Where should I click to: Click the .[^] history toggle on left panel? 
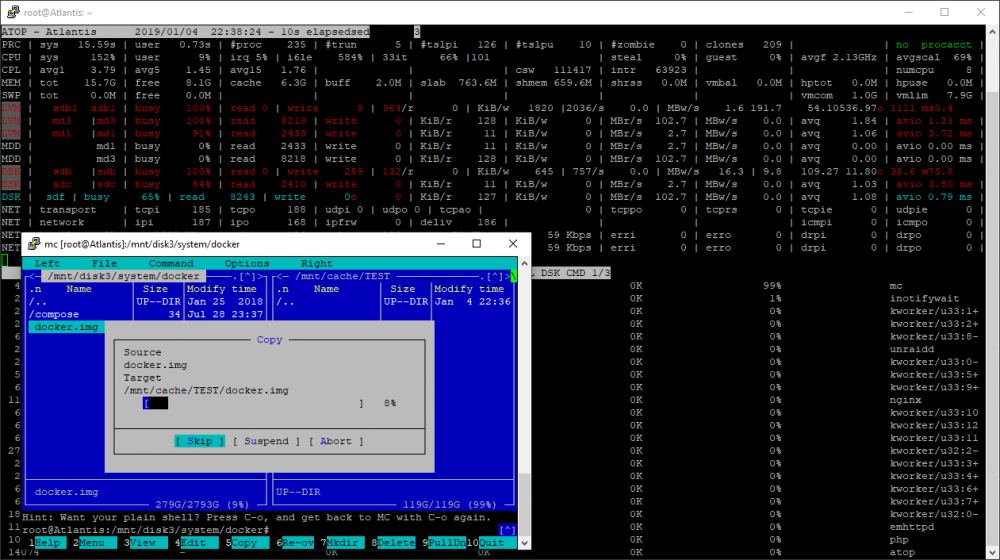[244, 276]
